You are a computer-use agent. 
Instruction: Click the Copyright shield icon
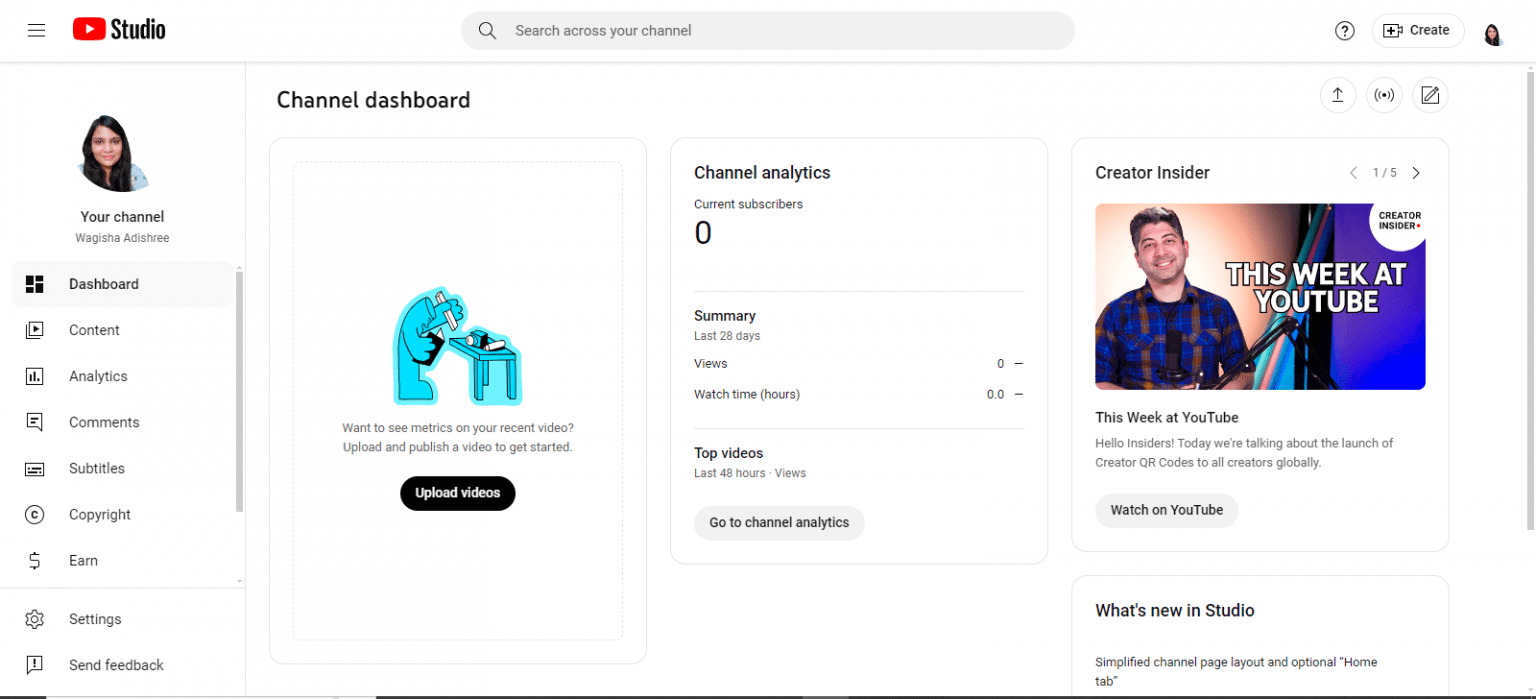point(35,514)
